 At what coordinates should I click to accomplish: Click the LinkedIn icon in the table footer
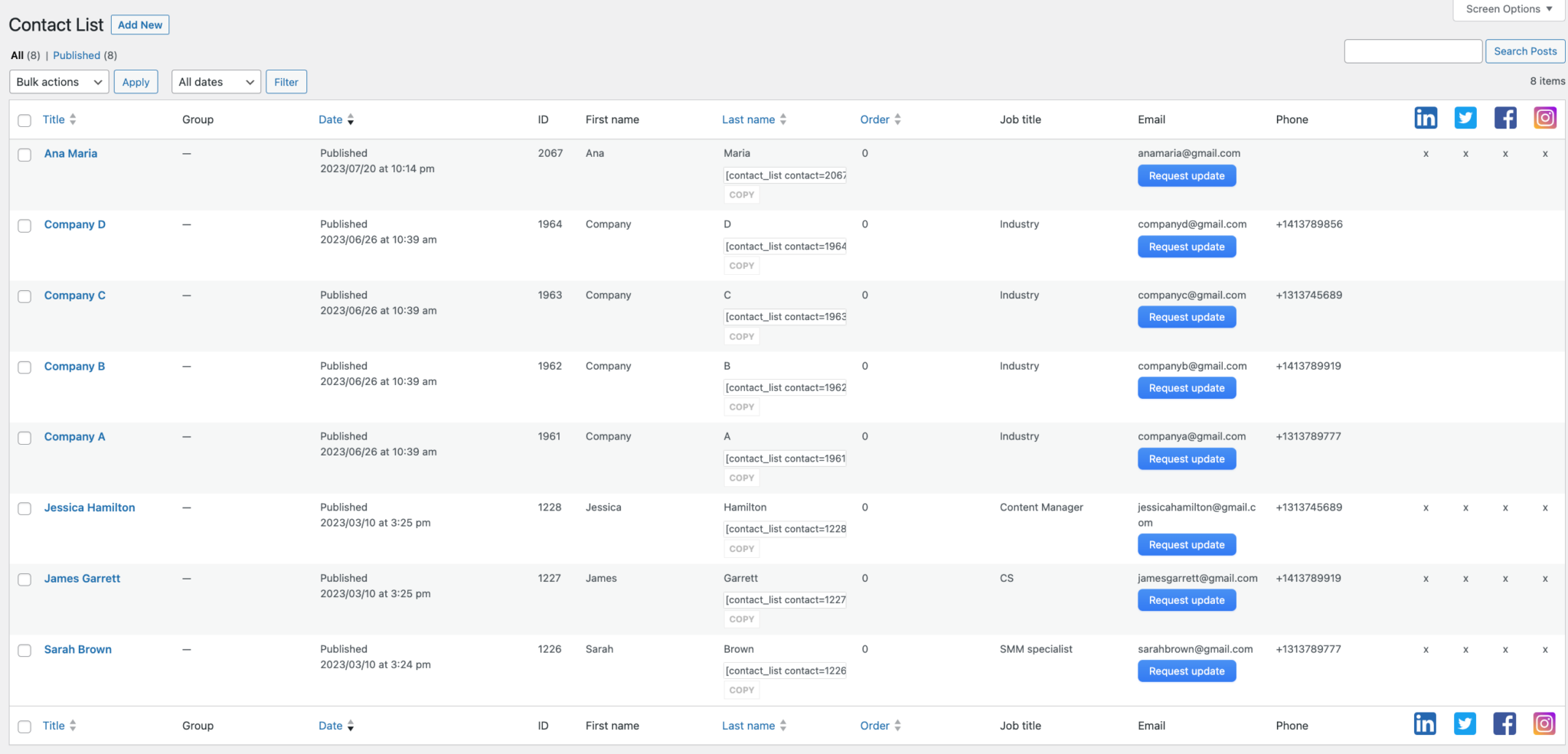coord(1425,724)
